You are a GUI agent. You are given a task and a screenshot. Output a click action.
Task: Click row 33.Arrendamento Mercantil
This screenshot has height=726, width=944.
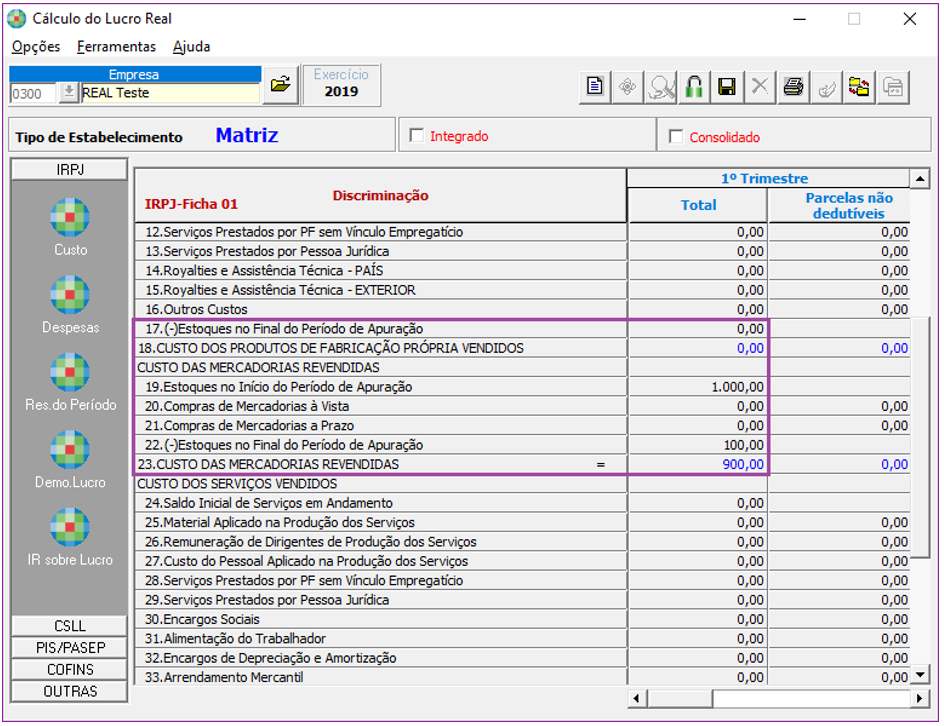(x=380, y=677)
